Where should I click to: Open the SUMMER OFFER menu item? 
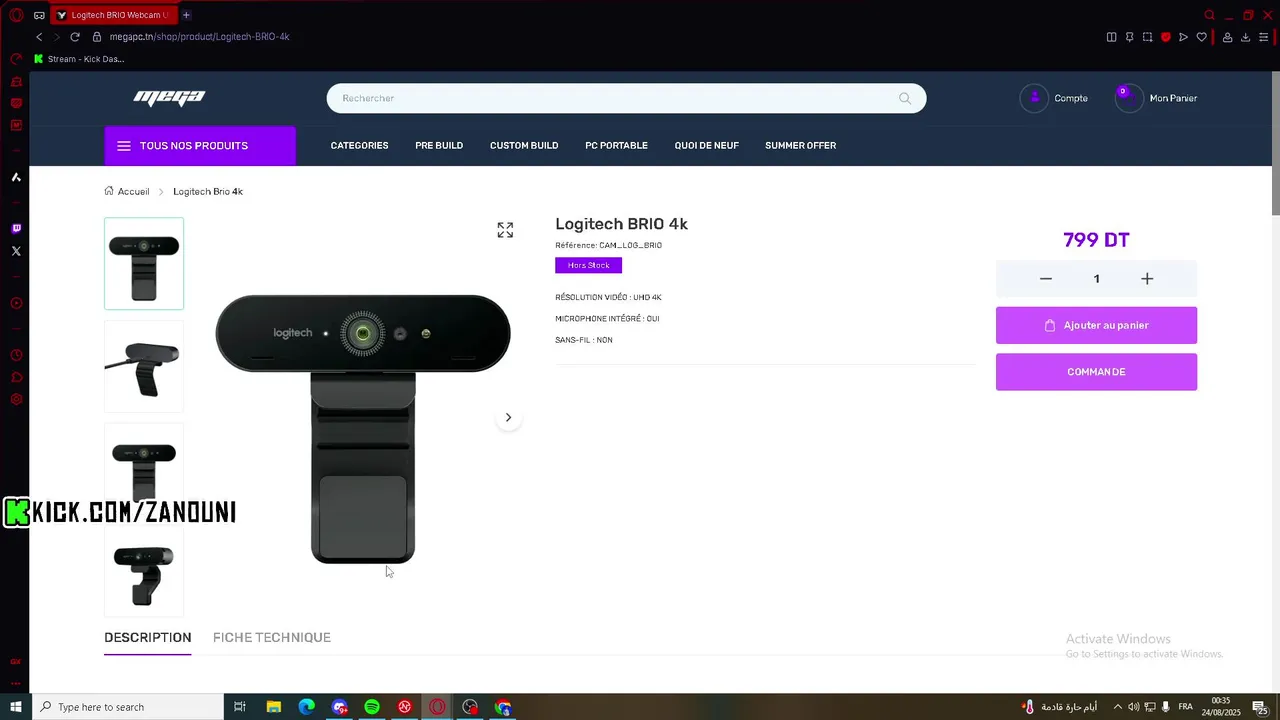(800, 146)
